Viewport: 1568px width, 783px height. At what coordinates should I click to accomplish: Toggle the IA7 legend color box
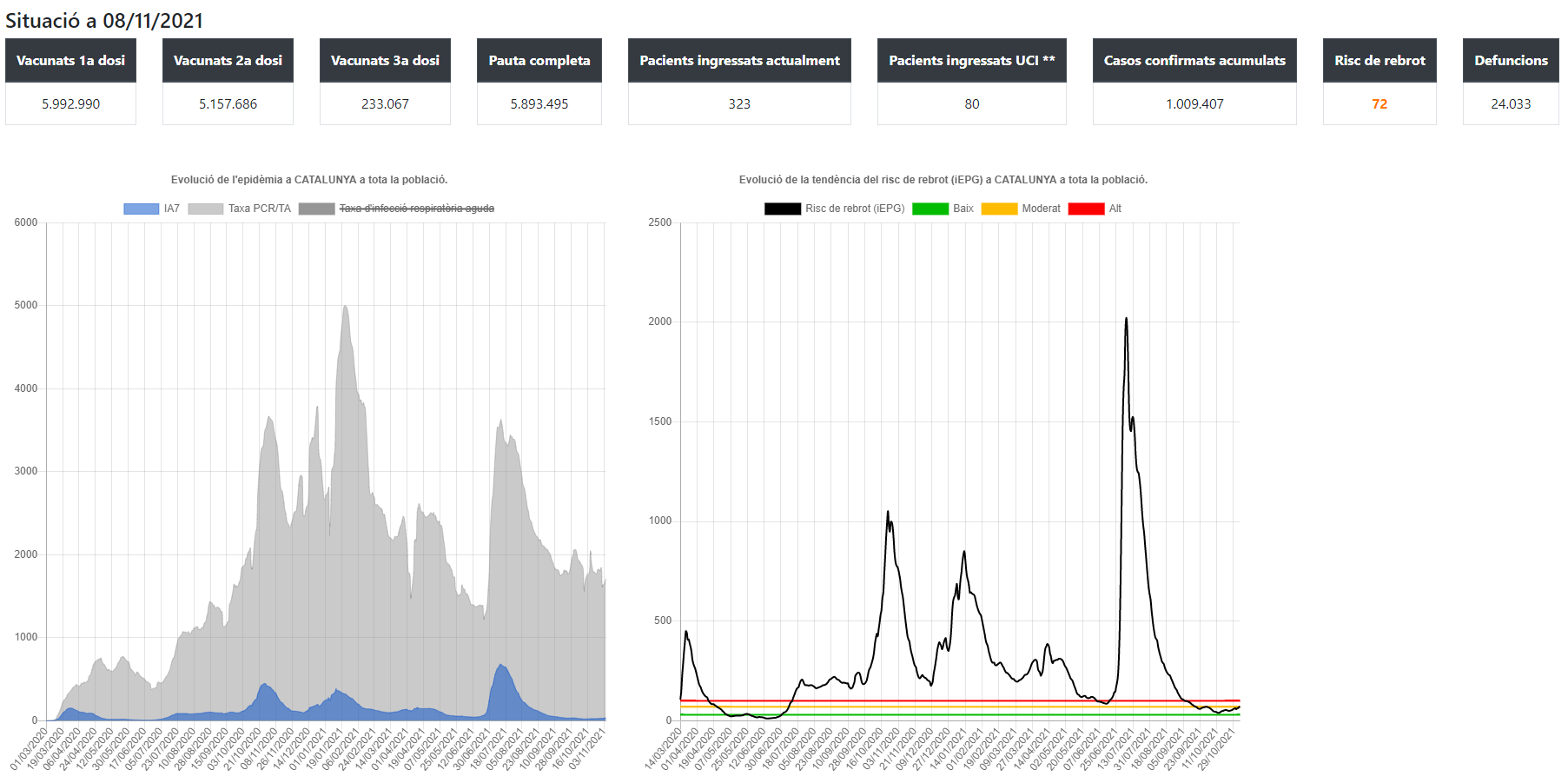pos(142,209)
